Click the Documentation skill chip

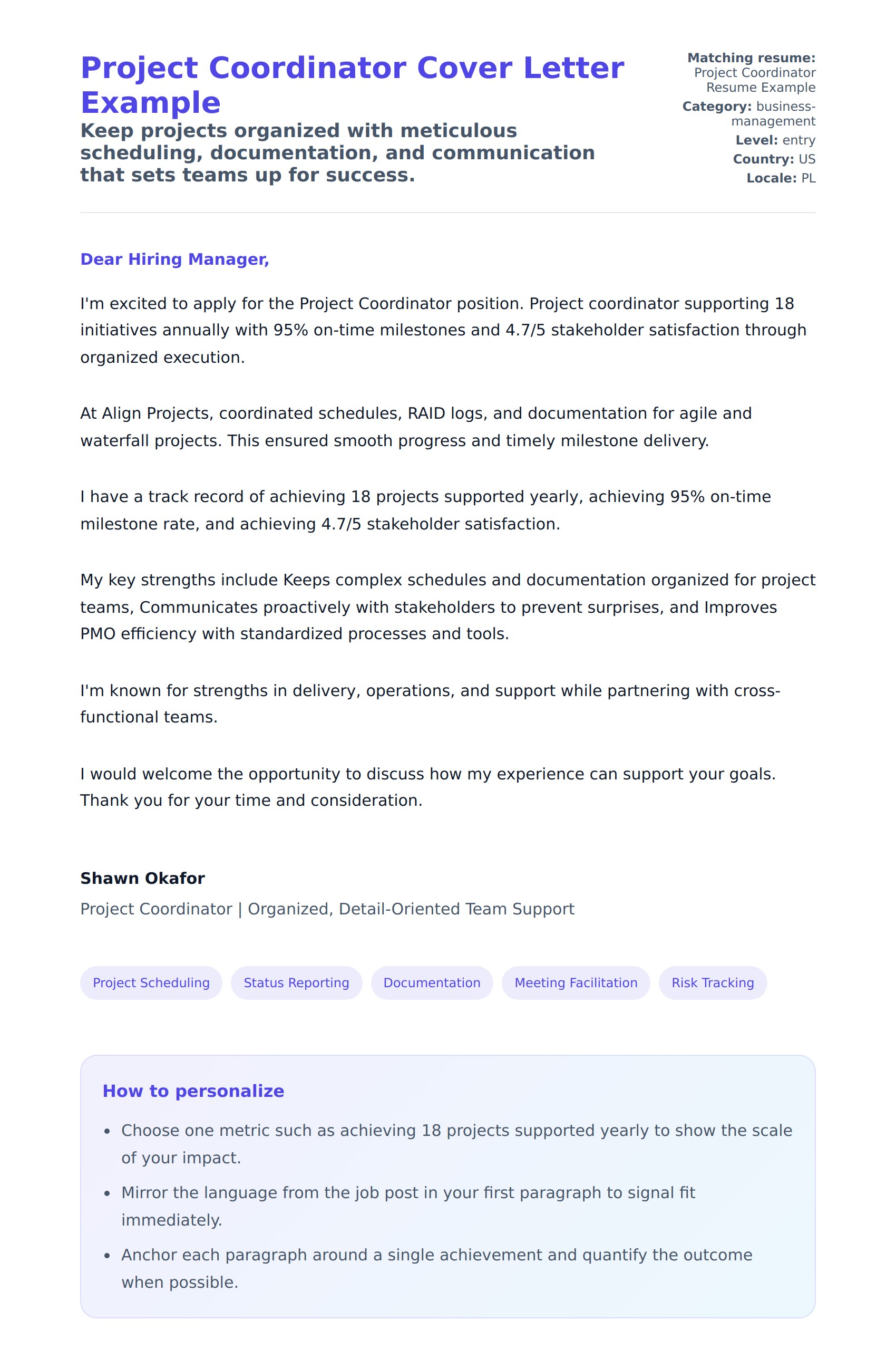432,982
